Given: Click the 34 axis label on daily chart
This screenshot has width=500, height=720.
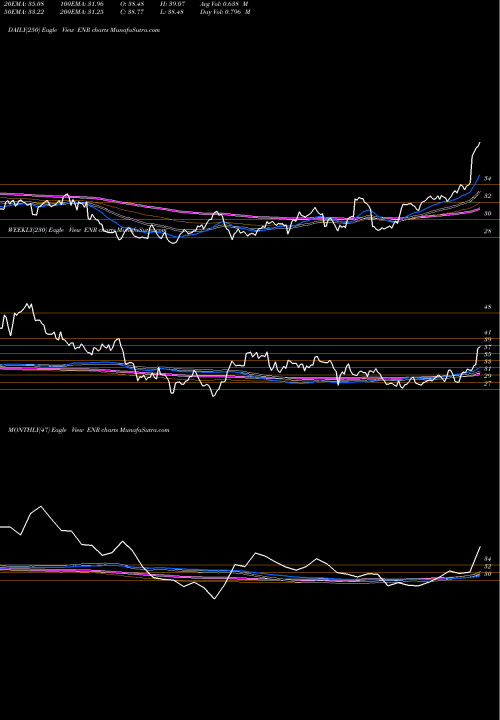Looking at the screenshot, I should (488, 179).
